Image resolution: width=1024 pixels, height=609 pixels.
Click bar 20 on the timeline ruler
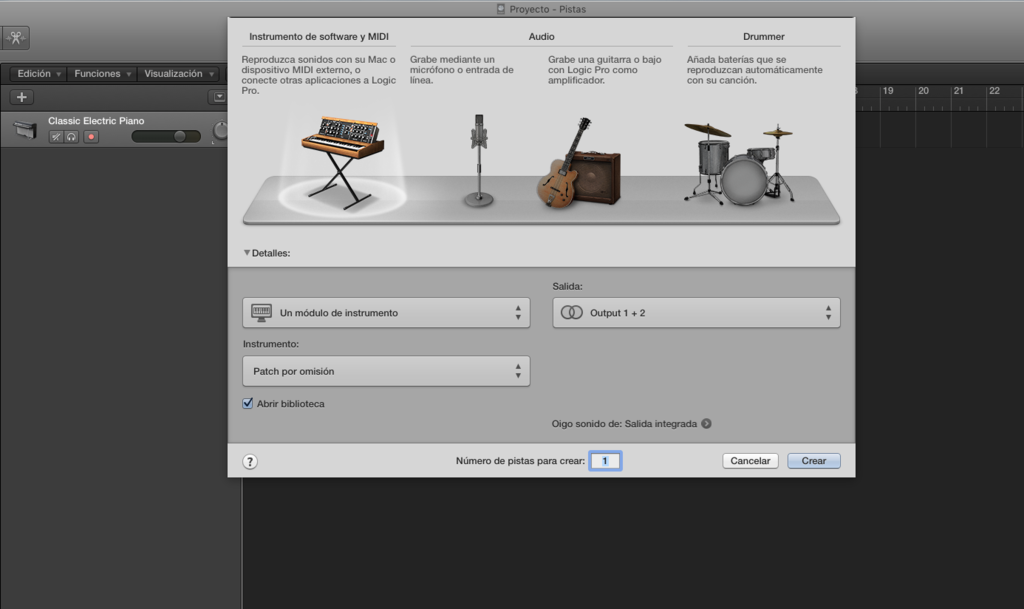click(923, 91)
